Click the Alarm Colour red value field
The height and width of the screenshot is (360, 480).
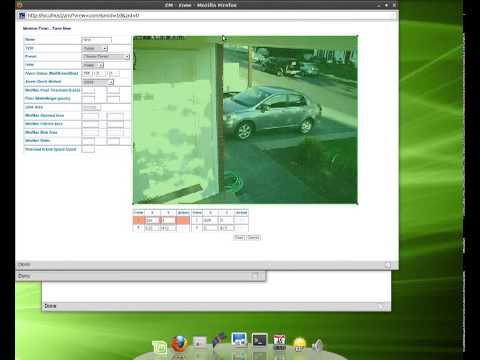point(87,73)
